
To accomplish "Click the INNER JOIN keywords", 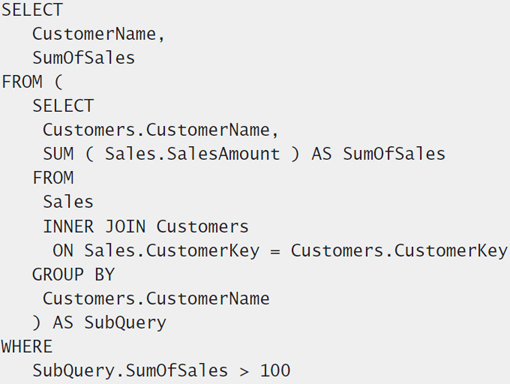I will 94,227.
